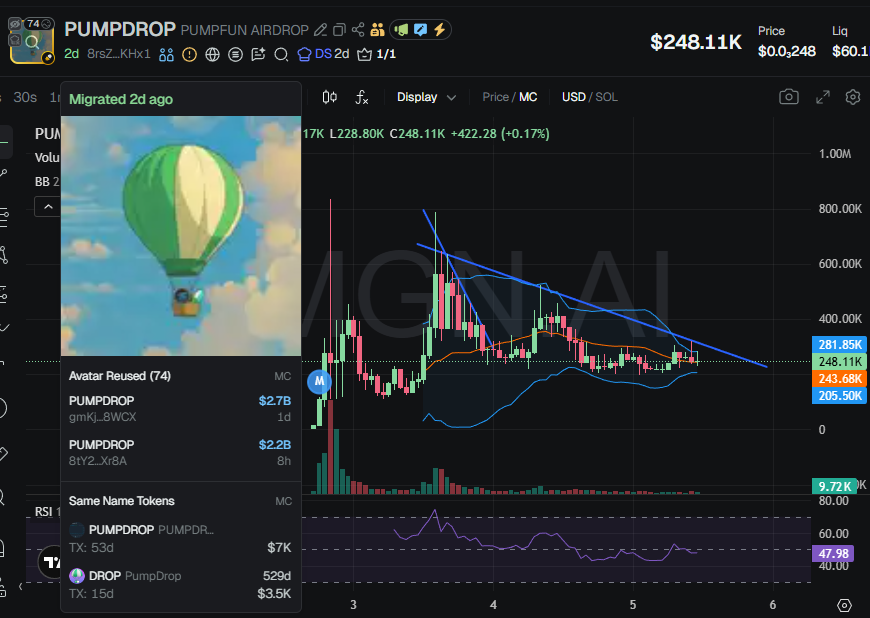This screenshot has height=618, width=870.
Task: Switch chart to MC mode
Action: tap(528, 97)
